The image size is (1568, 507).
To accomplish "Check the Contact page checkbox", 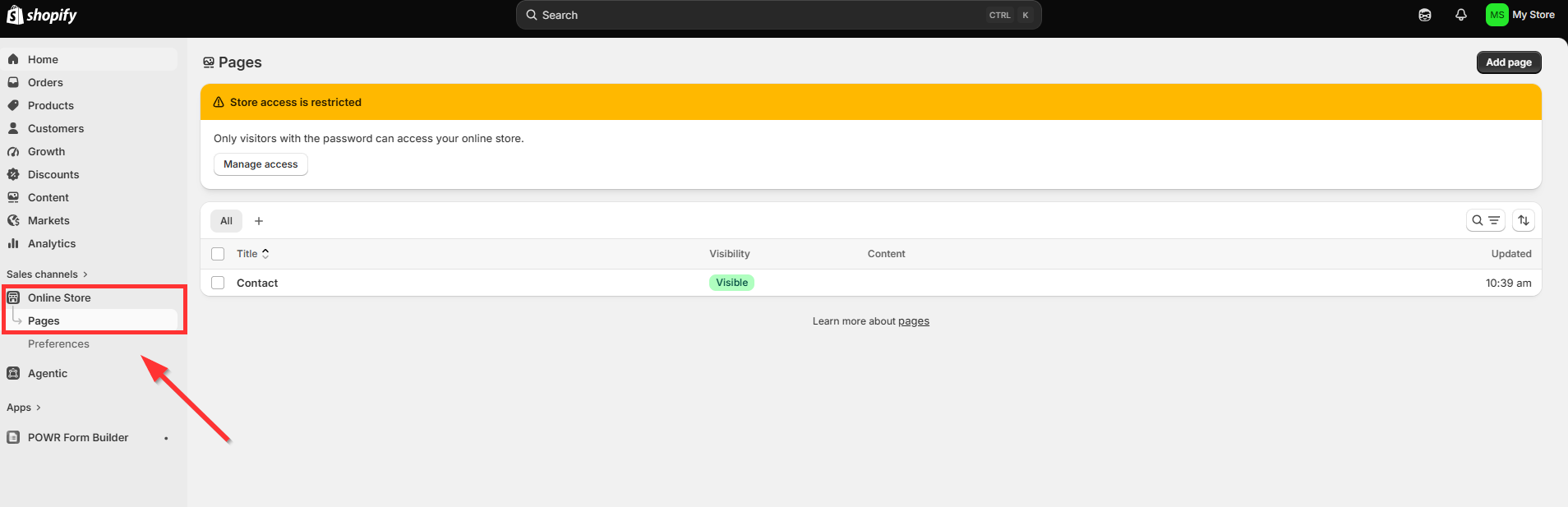I will click(218, 283).
